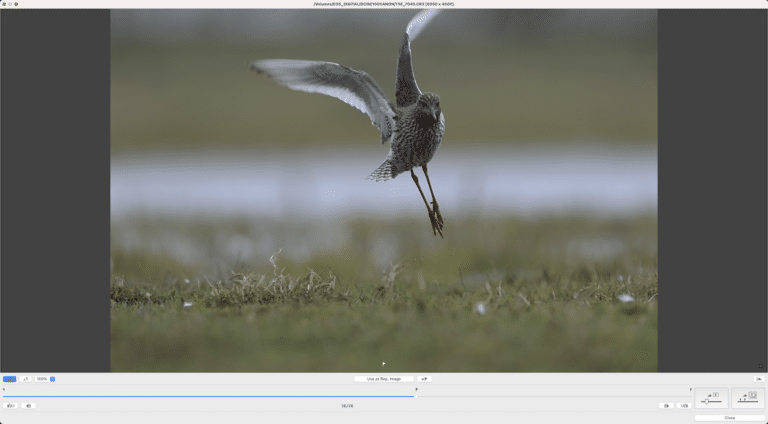The image size is (768, 424).
Task: Select the fit-to-window view button
Action: pyautogui.click(x=9, y=379)
